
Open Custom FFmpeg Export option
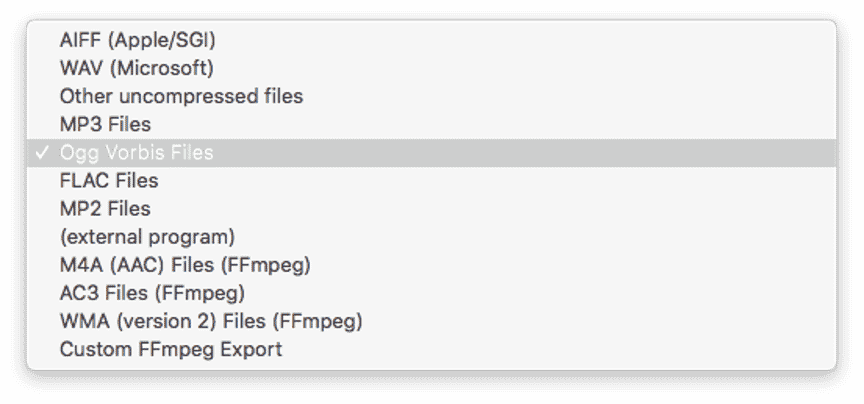point(171,350)
